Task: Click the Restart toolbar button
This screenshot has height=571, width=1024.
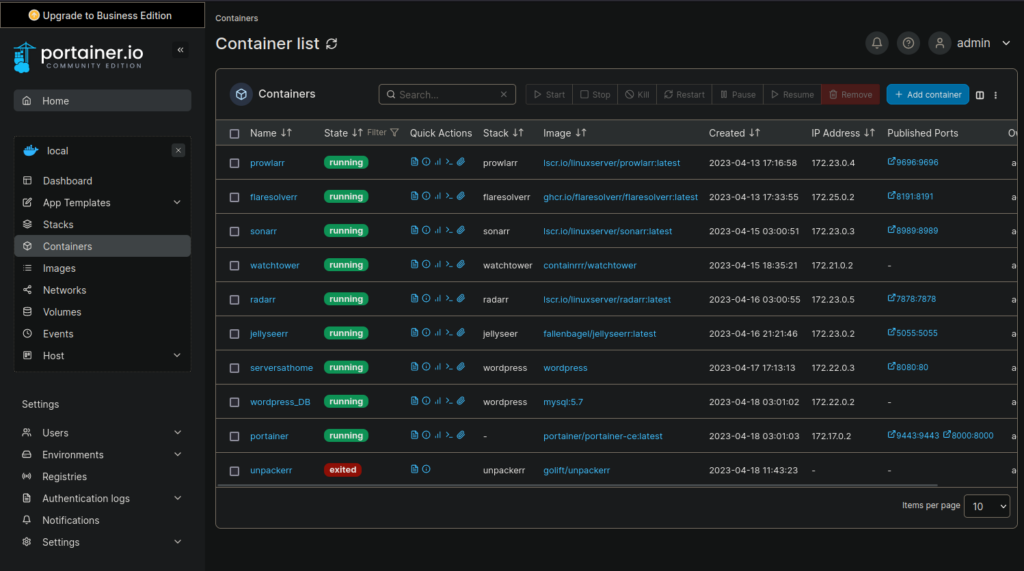Action: pos(684,95)
